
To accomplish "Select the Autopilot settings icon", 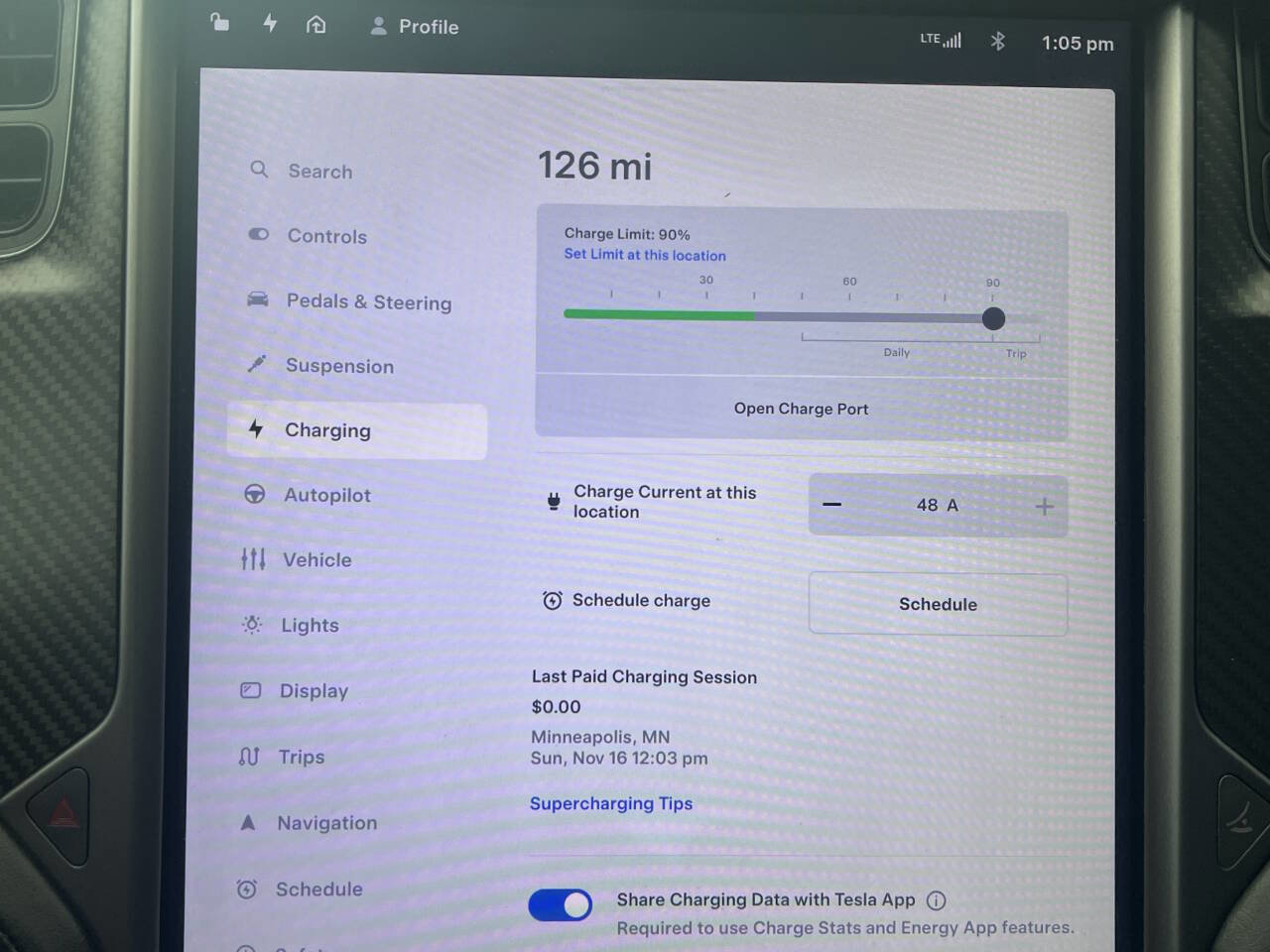I will click(x=256, y=494).
